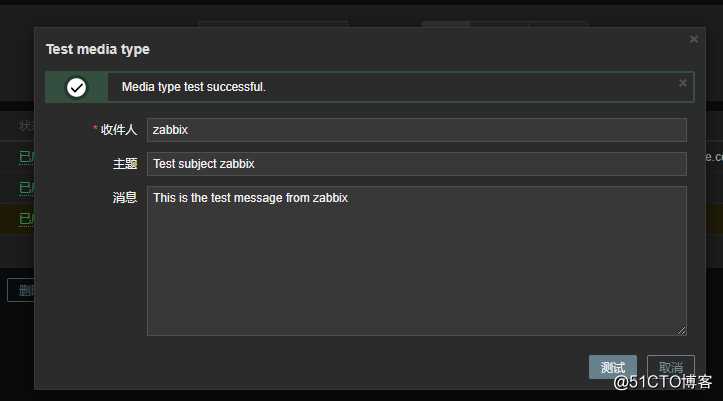
Task: Click the 消息 field label
Action: point(125,198)
